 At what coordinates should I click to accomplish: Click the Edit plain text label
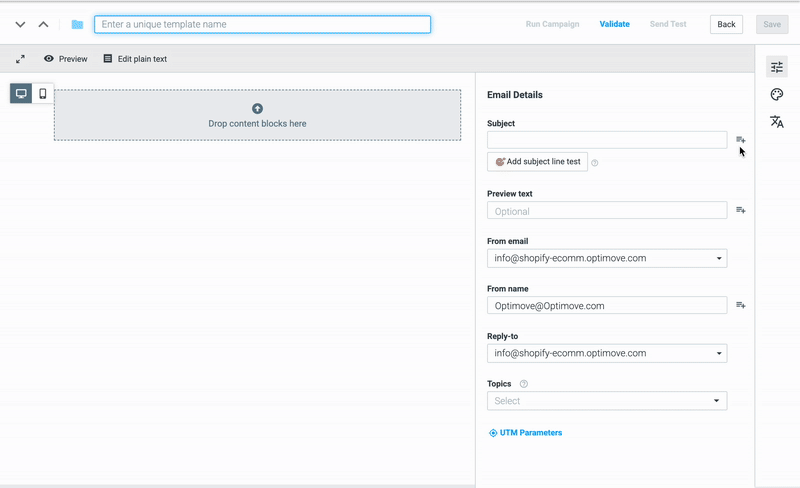click(142, 59)
